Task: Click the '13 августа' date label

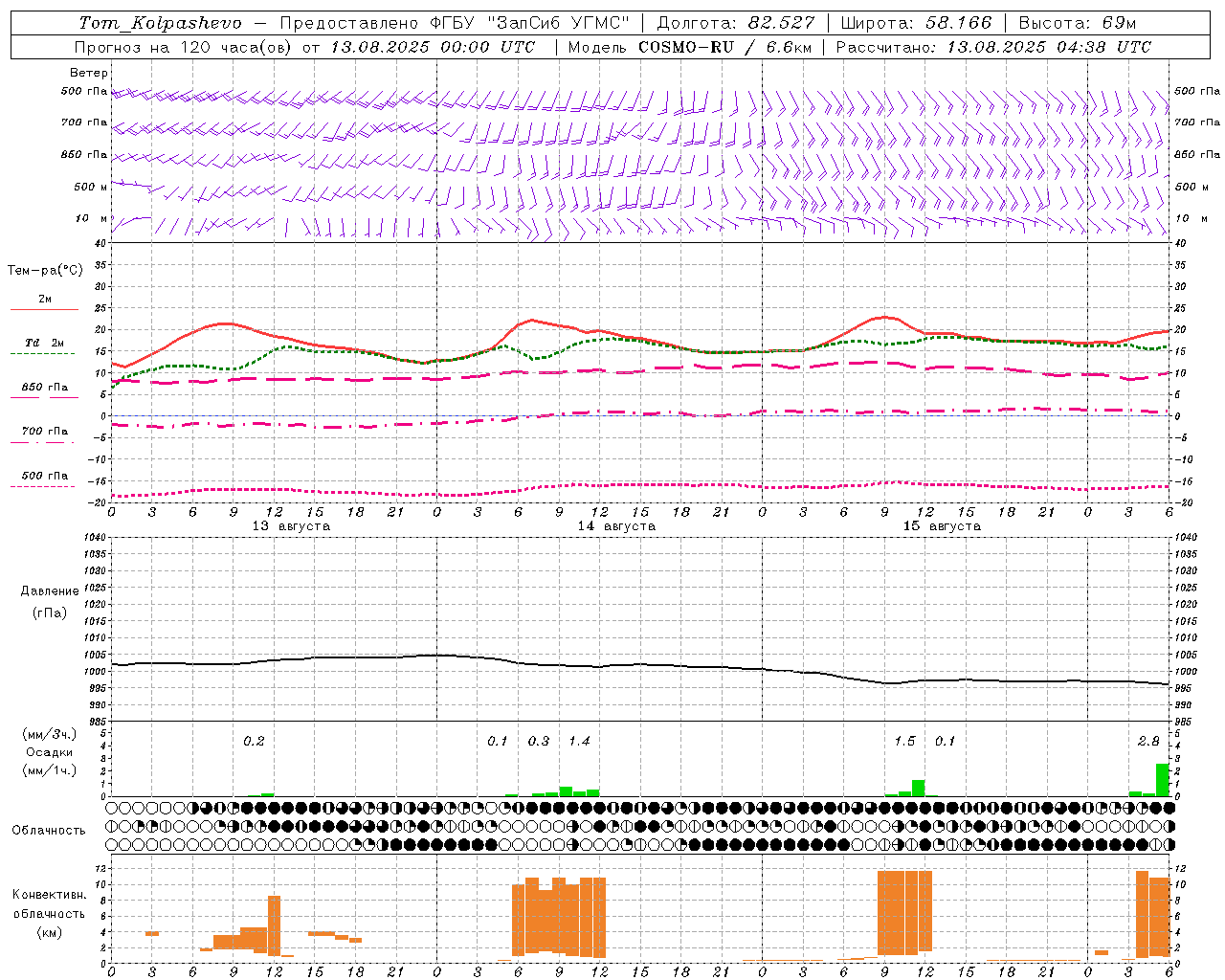Action: [x=291, y=525]
